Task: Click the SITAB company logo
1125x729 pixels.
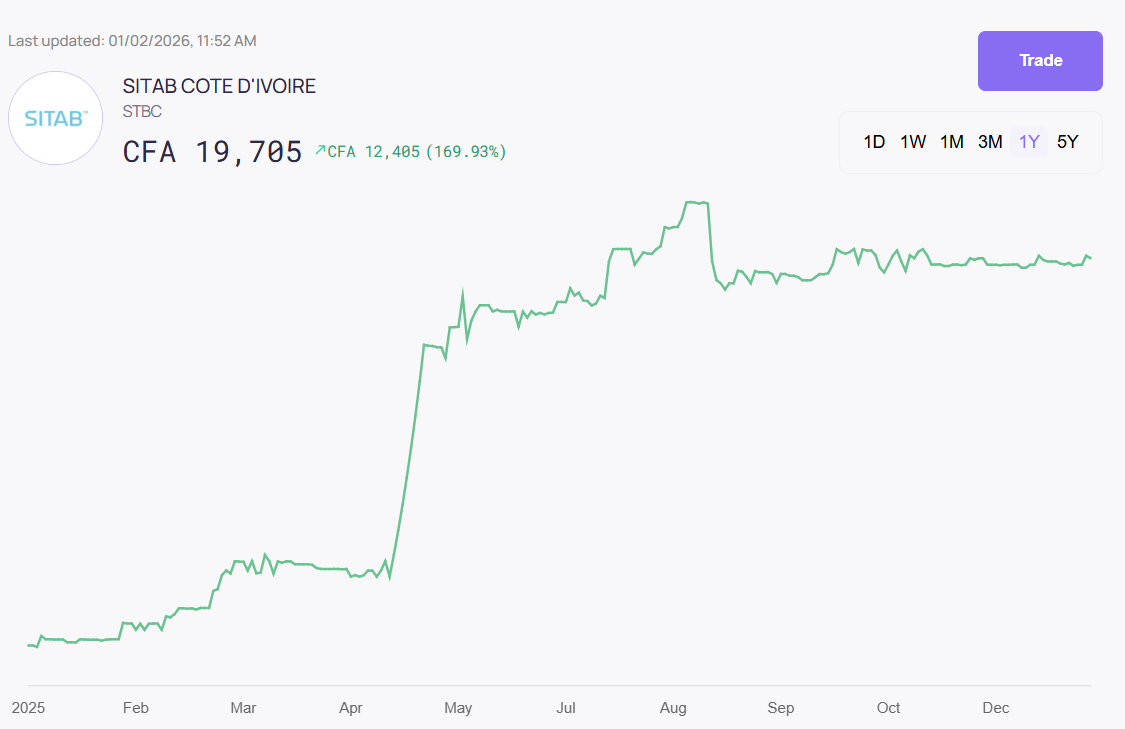Action: 56,118
